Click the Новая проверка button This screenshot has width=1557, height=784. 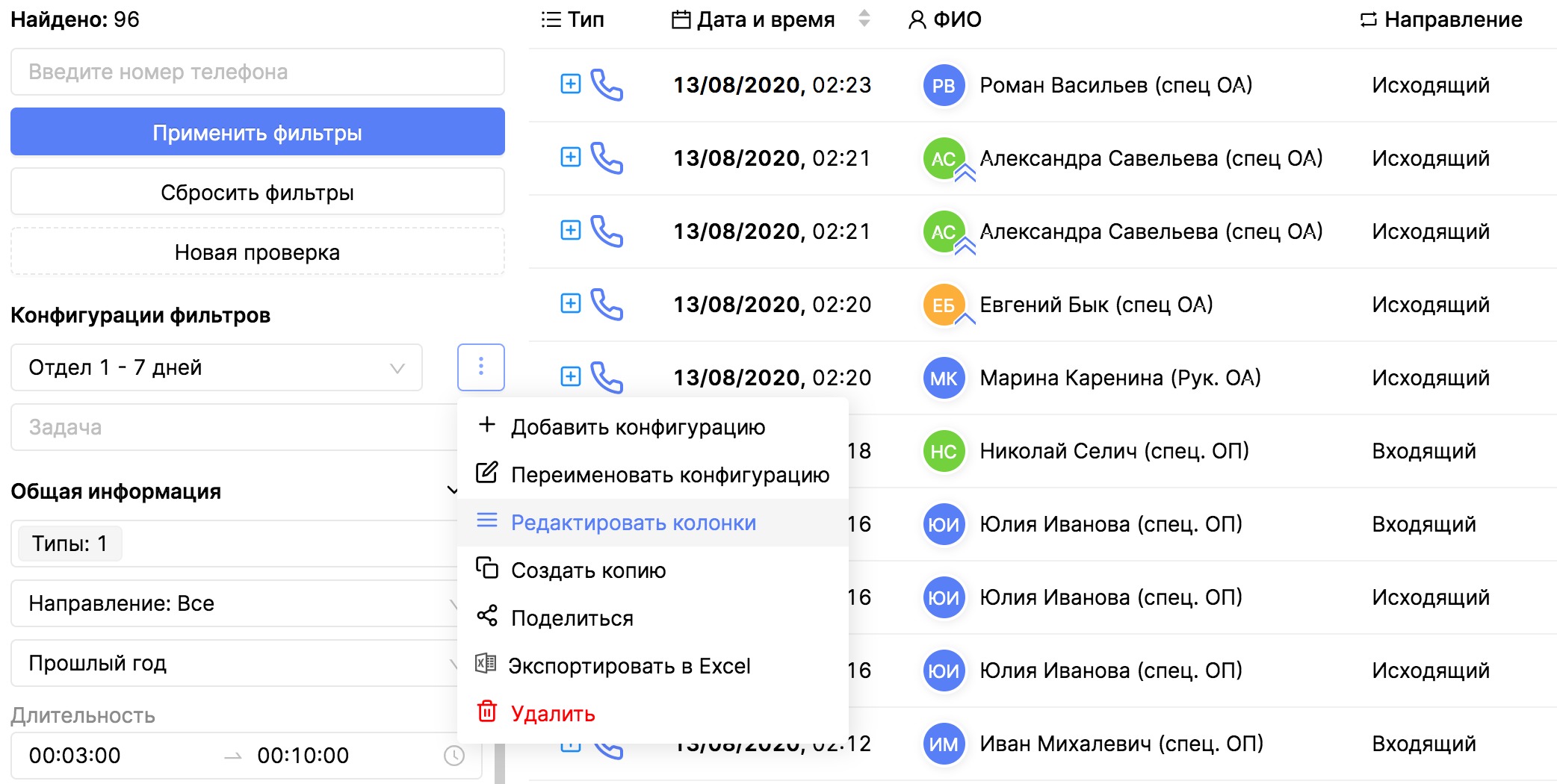pyautogui.click(x=257, y=252)
